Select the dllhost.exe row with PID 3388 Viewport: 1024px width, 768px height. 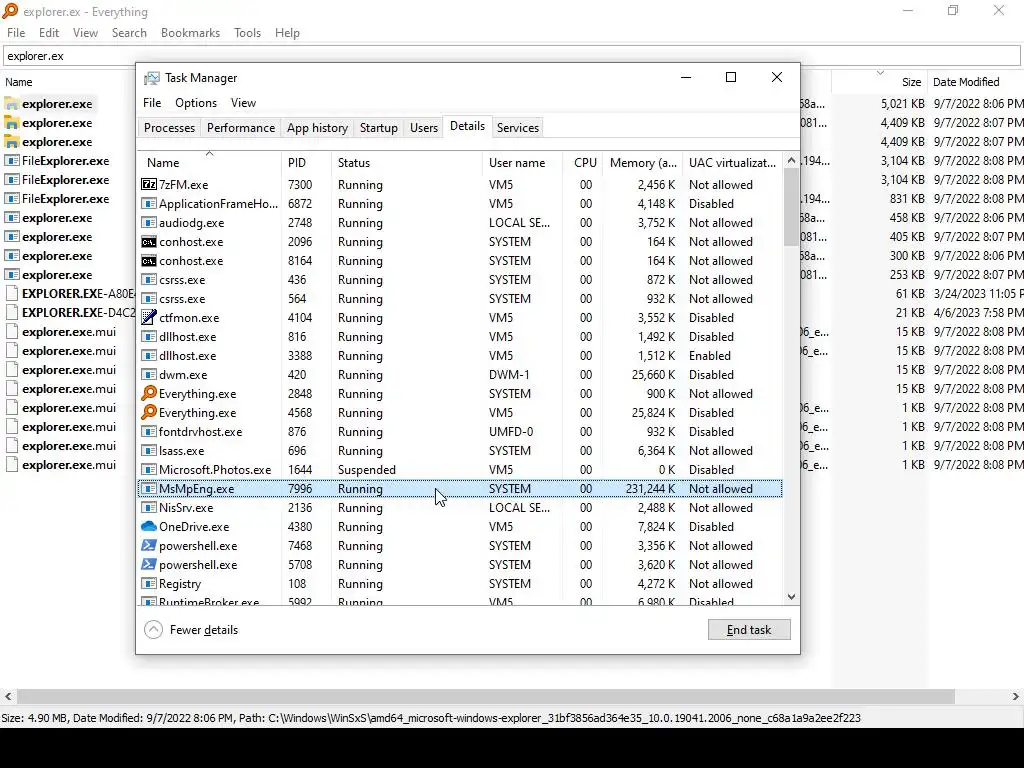tap(460, 356)
